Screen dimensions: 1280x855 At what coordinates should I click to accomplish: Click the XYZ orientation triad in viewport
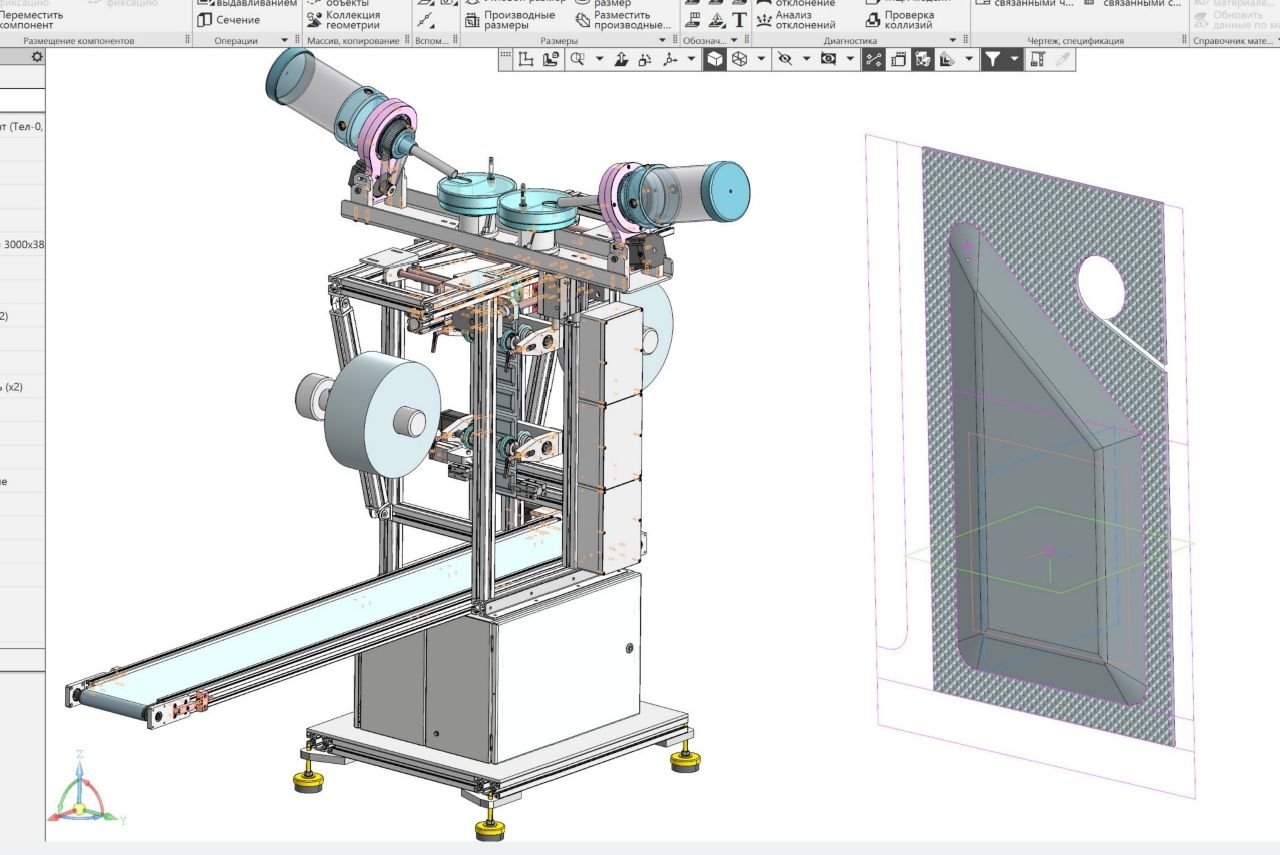[83, 795]
